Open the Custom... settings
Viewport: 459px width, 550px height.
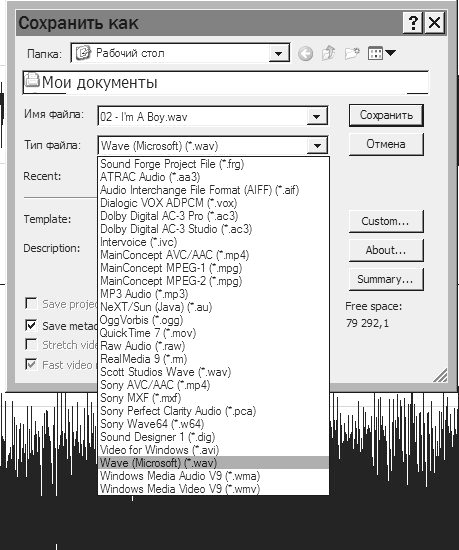pyautogui.click(x=386, y=221)
